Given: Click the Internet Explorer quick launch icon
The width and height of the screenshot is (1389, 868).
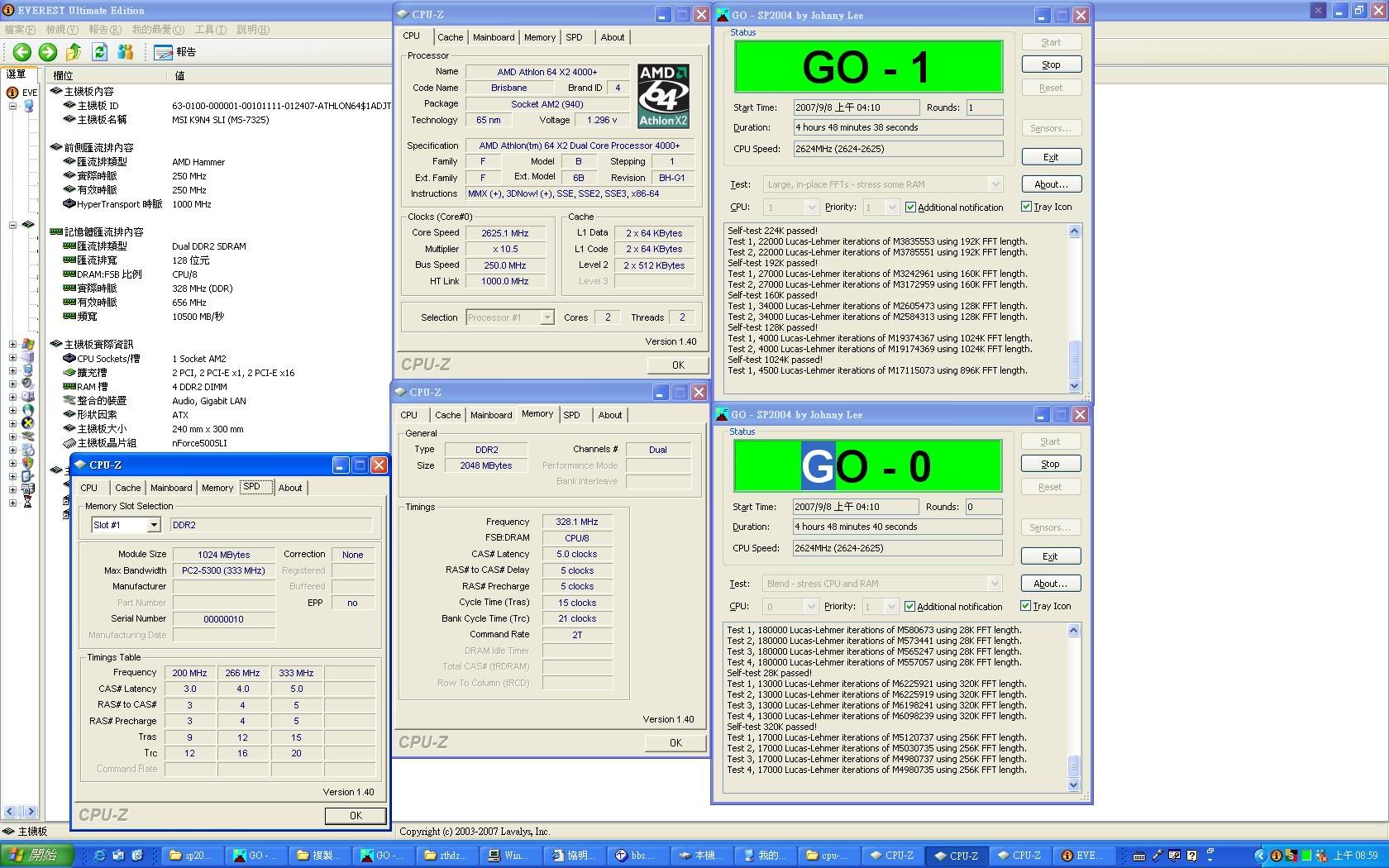Looking at the screenshot, I should click(99, 856).
